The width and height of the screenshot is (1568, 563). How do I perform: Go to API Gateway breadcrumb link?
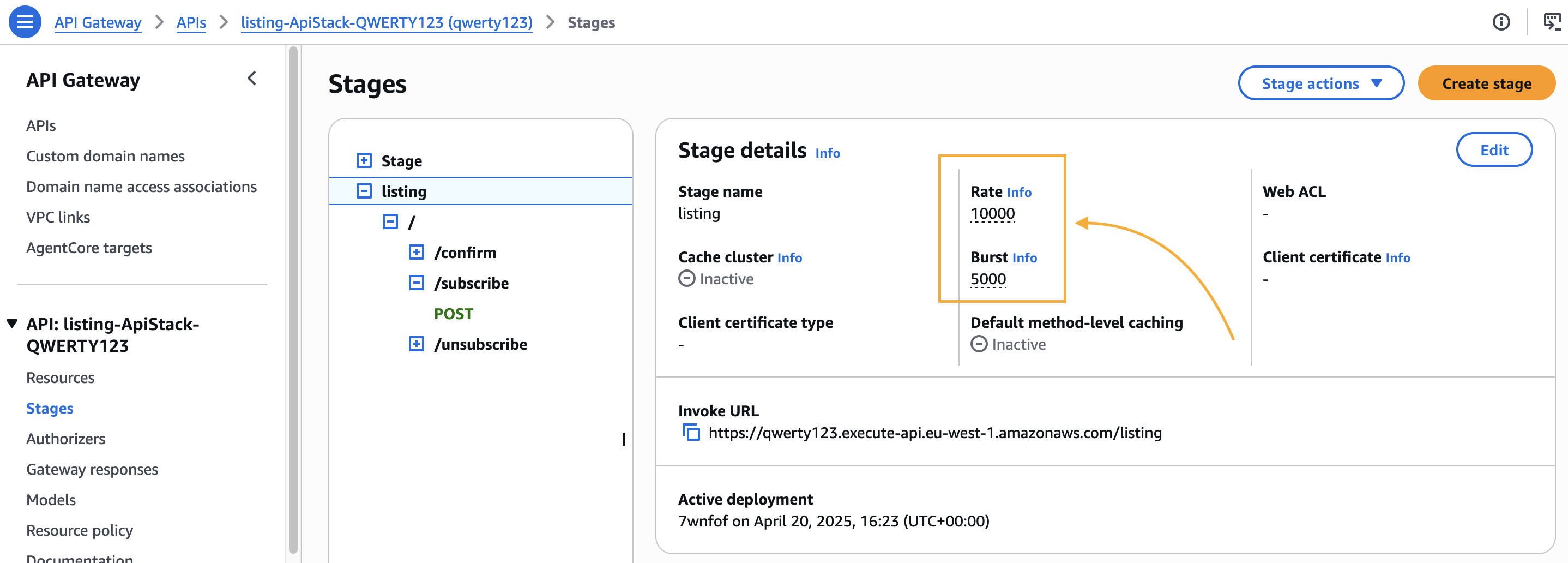point(98,22)
